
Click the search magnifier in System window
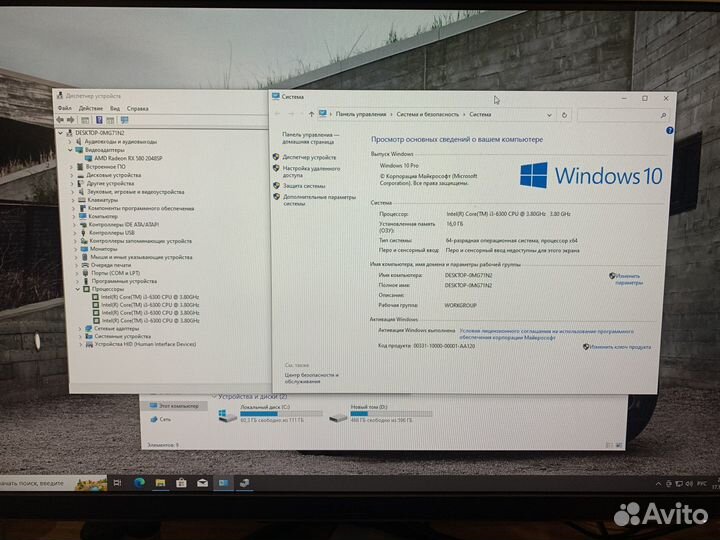[663, 115]
